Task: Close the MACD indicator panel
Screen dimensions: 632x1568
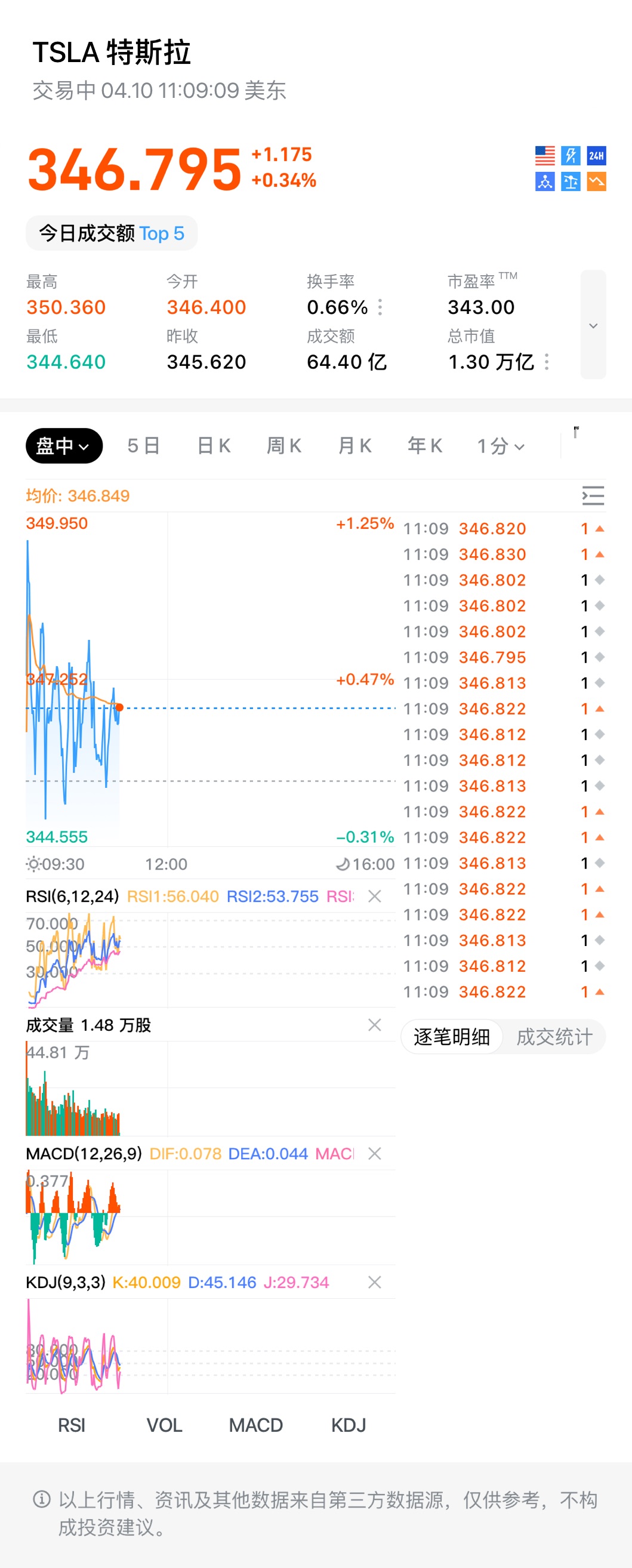Action: point(374,1154)
